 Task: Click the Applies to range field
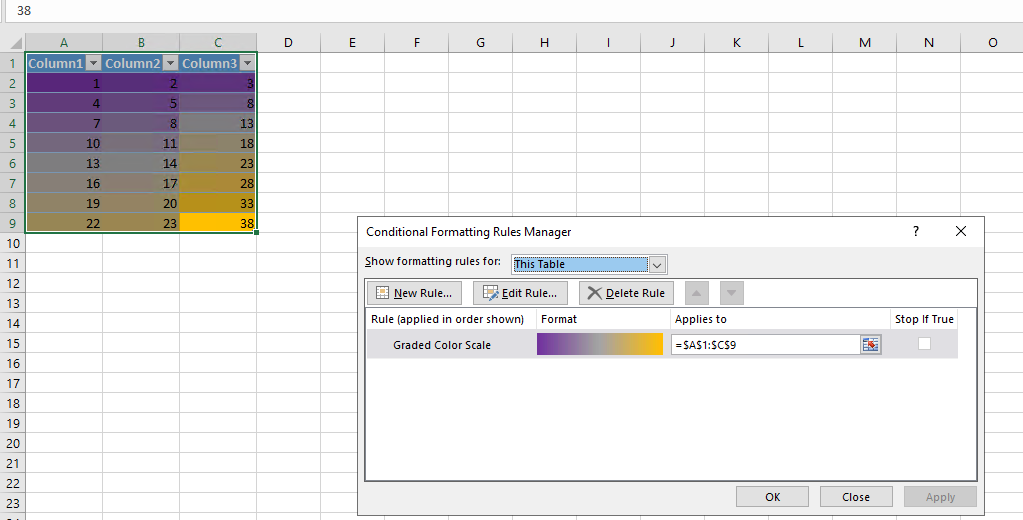(x=766, y=344)
